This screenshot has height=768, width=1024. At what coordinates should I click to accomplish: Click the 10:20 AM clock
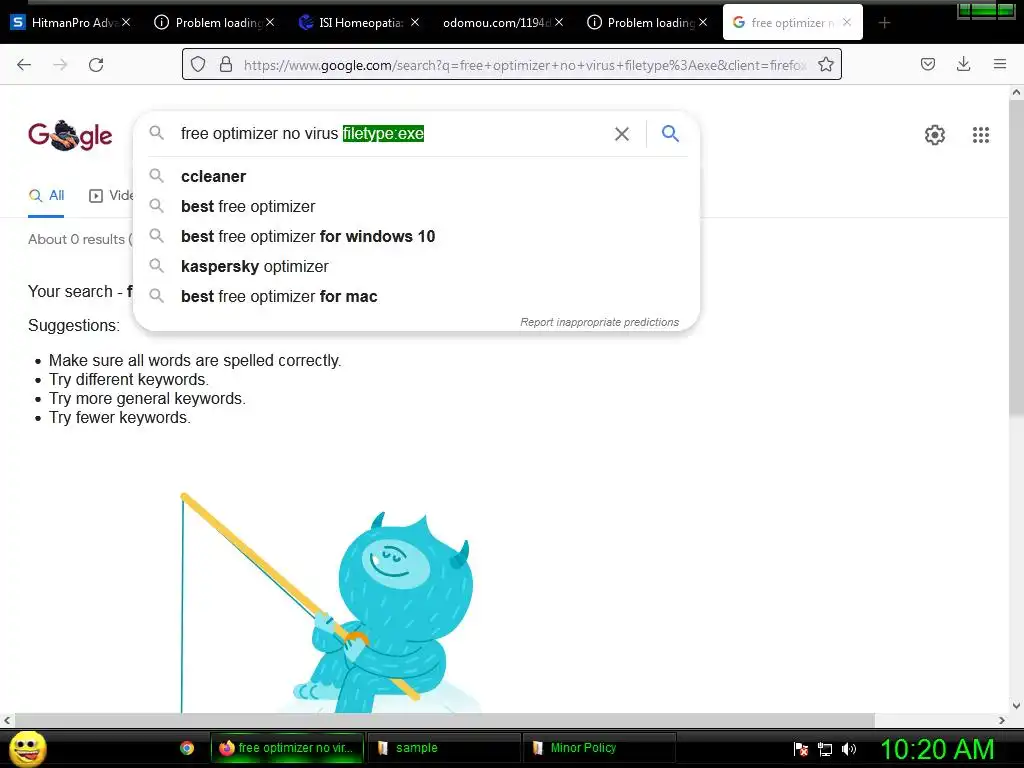(937, 749)
